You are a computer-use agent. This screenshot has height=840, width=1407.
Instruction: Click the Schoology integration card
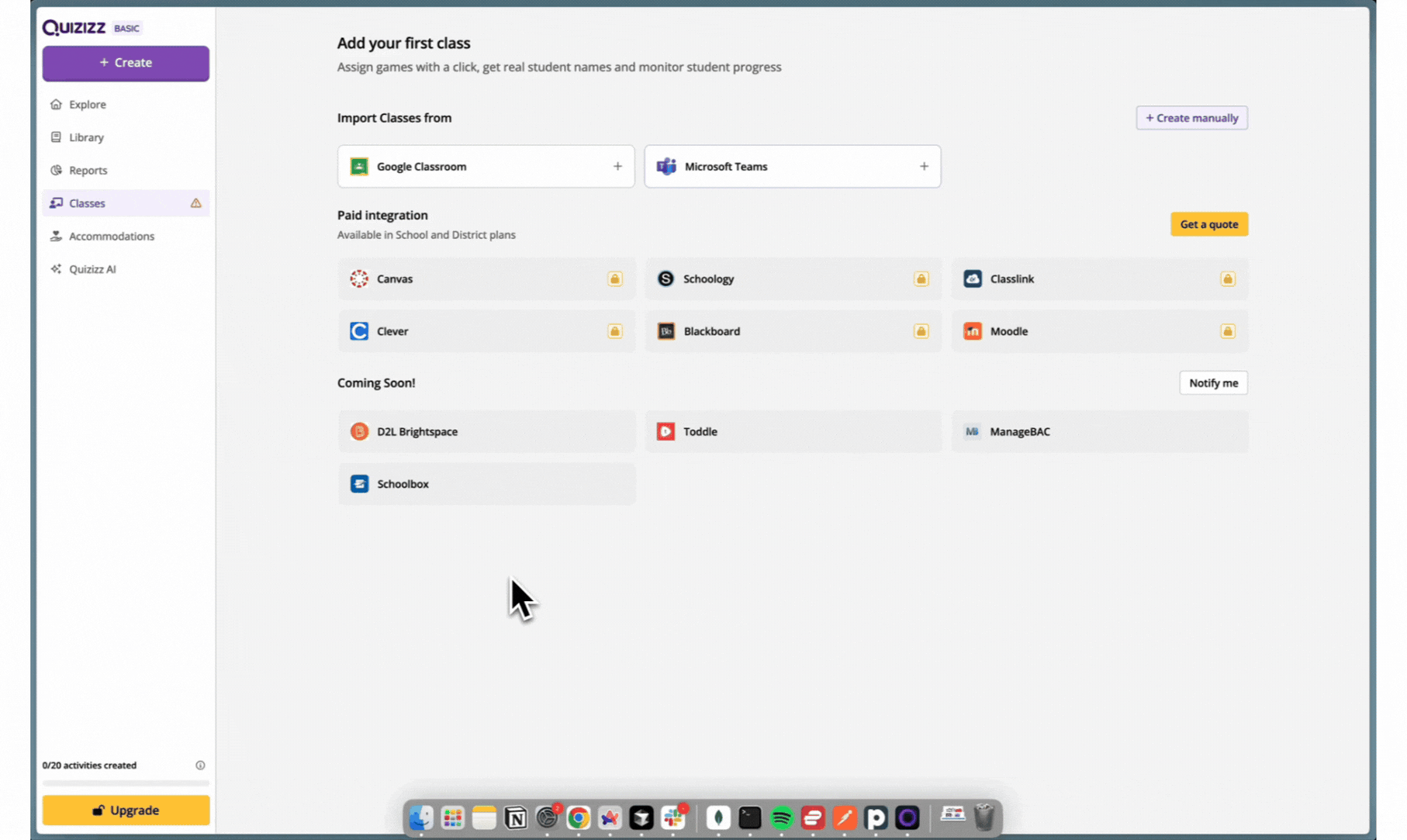(x=792, y=279)
